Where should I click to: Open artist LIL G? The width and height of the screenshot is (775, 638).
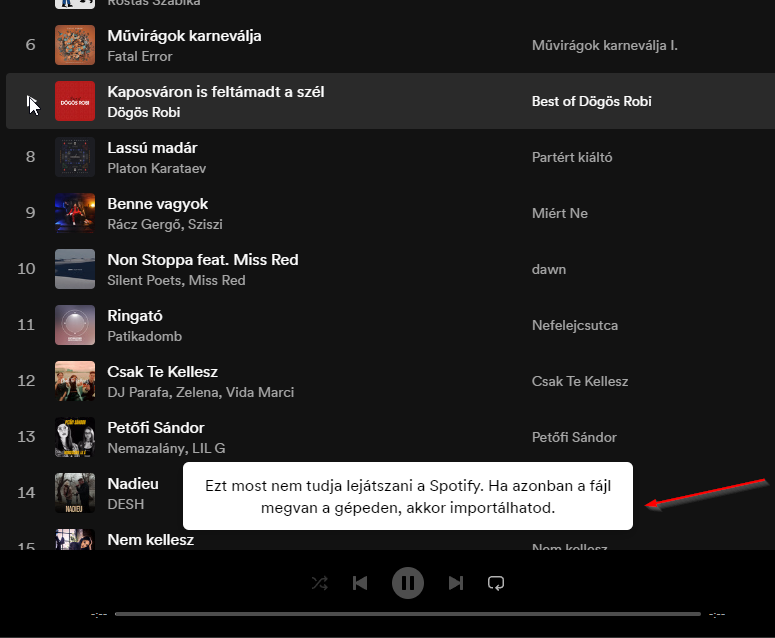(209, 448)
